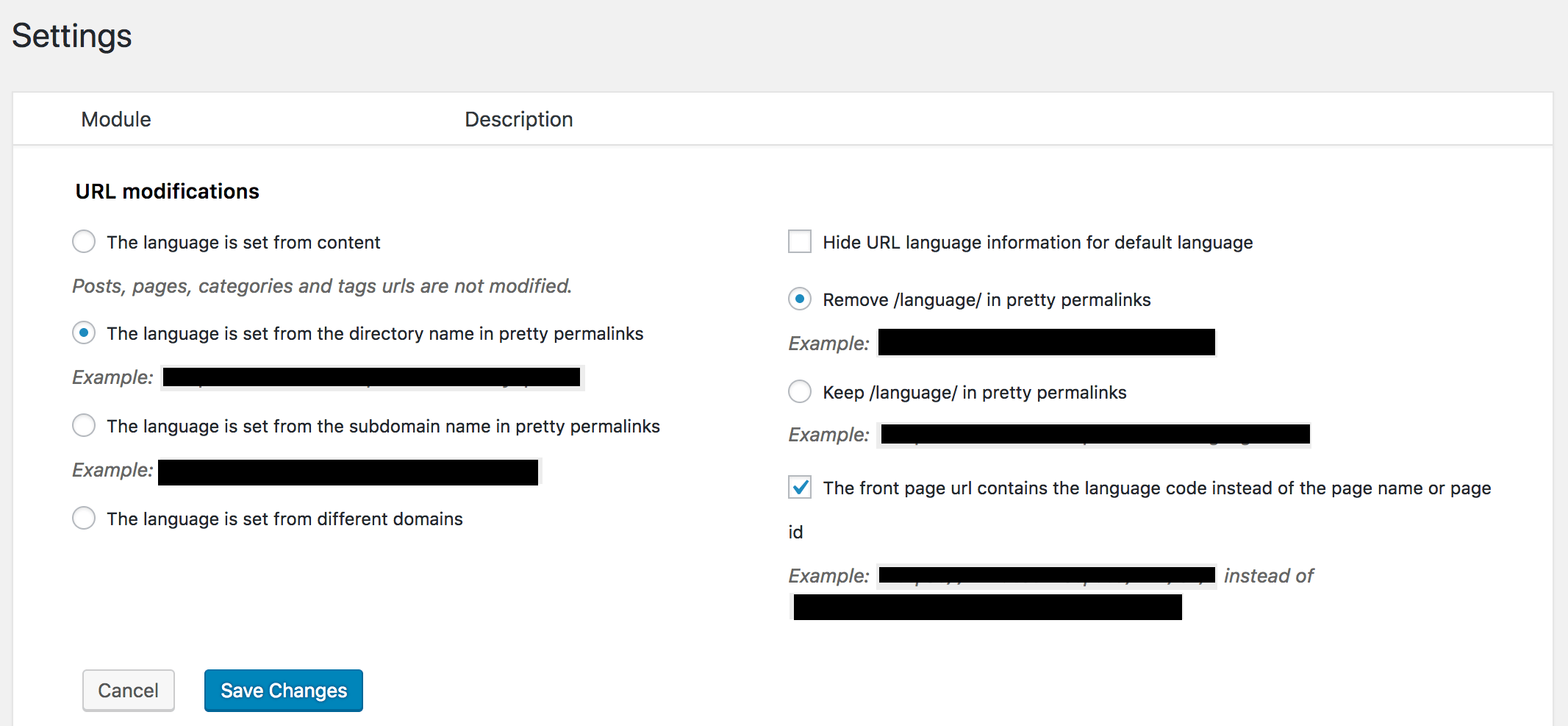
Task: Enable 'Hide URL language information for default language'
Action: click(800, 241)
